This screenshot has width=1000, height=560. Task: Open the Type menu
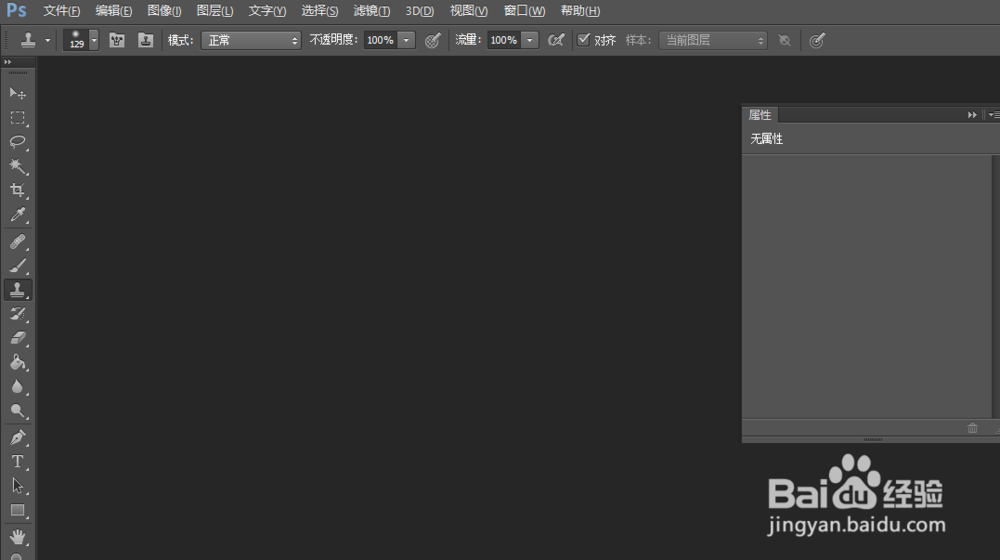click(267, 11)
